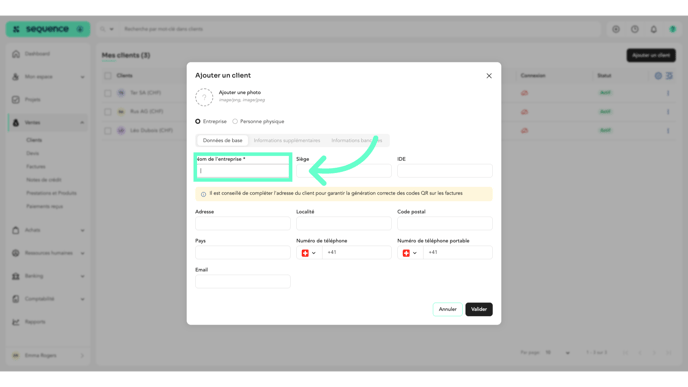This screenshot has height=387, width=688.
Task: Open Prestations et Produits submenu item
Action: pyautogui.click(x=51, y=193)
